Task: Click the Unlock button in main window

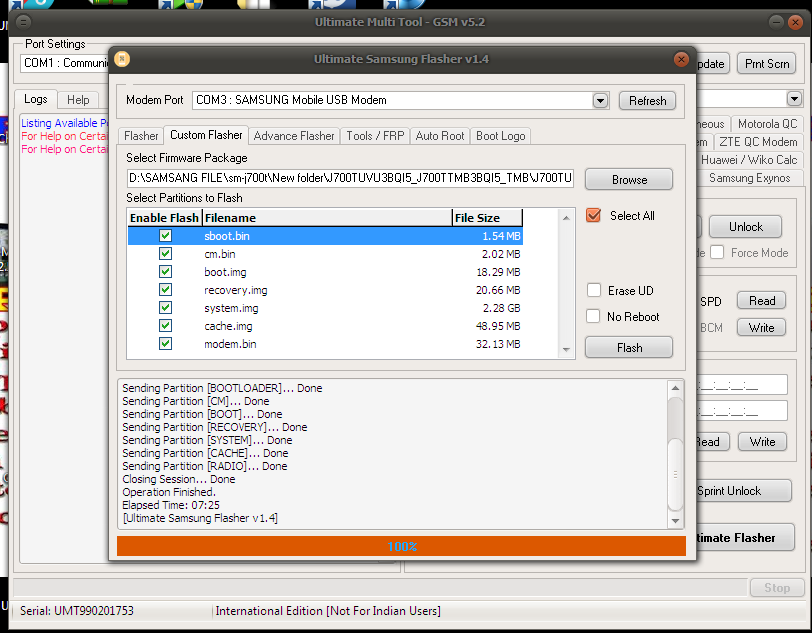Action: pos(745,227)
